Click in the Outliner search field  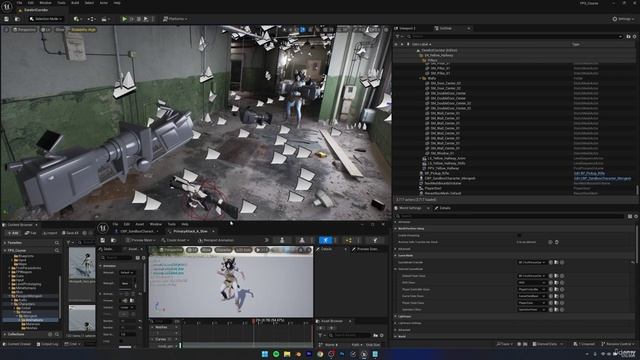pyautogui.click(x=514, y=36)
